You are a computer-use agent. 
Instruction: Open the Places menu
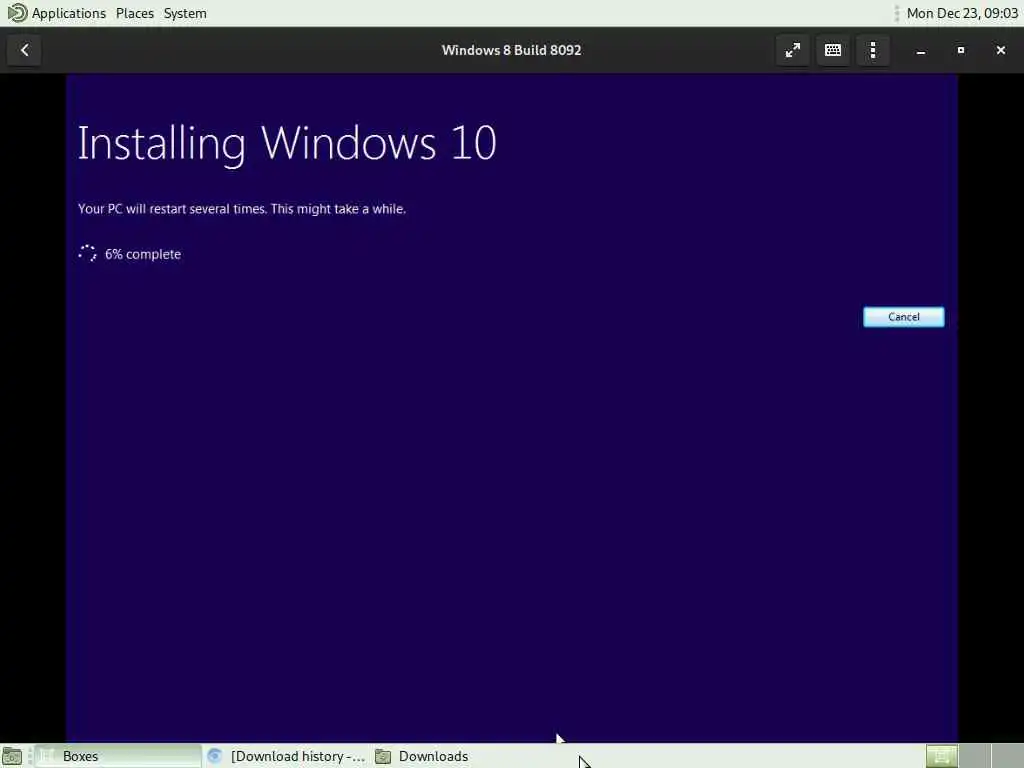point(135,13)
